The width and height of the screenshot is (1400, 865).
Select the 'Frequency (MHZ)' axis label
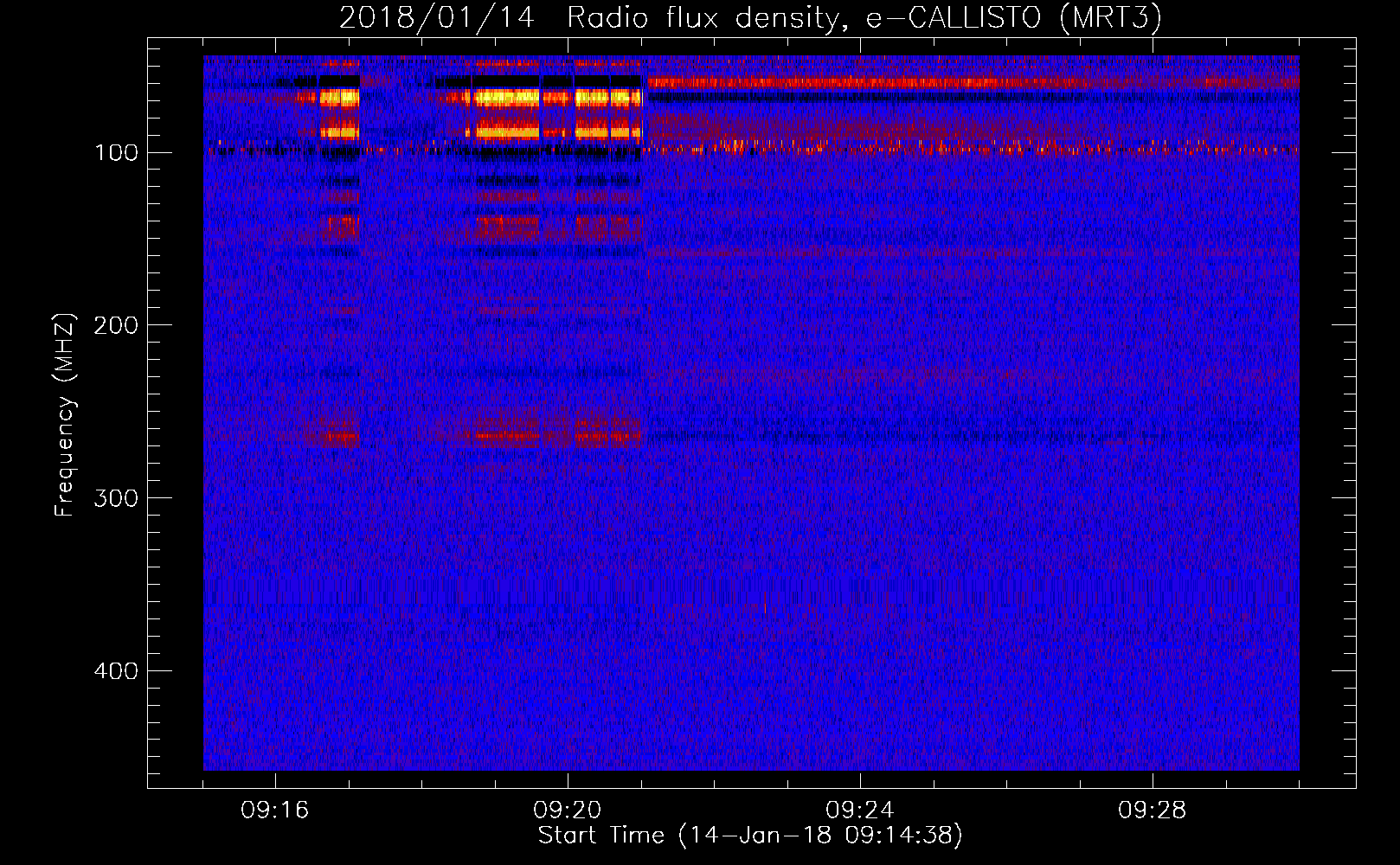point(65,414)
